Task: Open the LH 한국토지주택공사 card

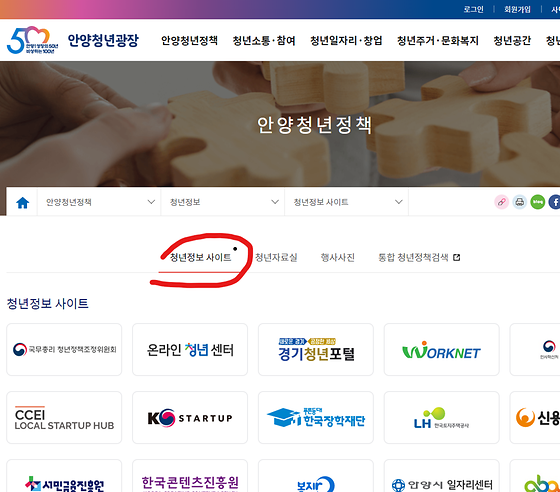Action: pyautogui.click(x=441, y=417)
